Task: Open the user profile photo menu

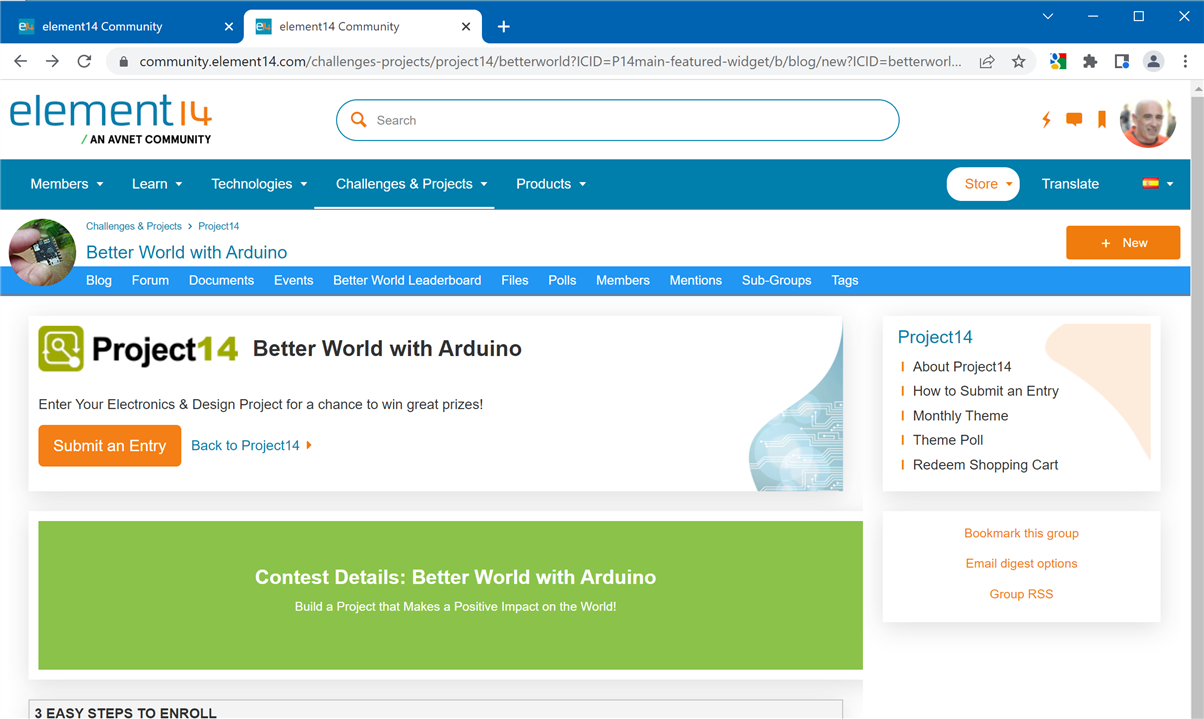Action: click(x=1147, y=123)
